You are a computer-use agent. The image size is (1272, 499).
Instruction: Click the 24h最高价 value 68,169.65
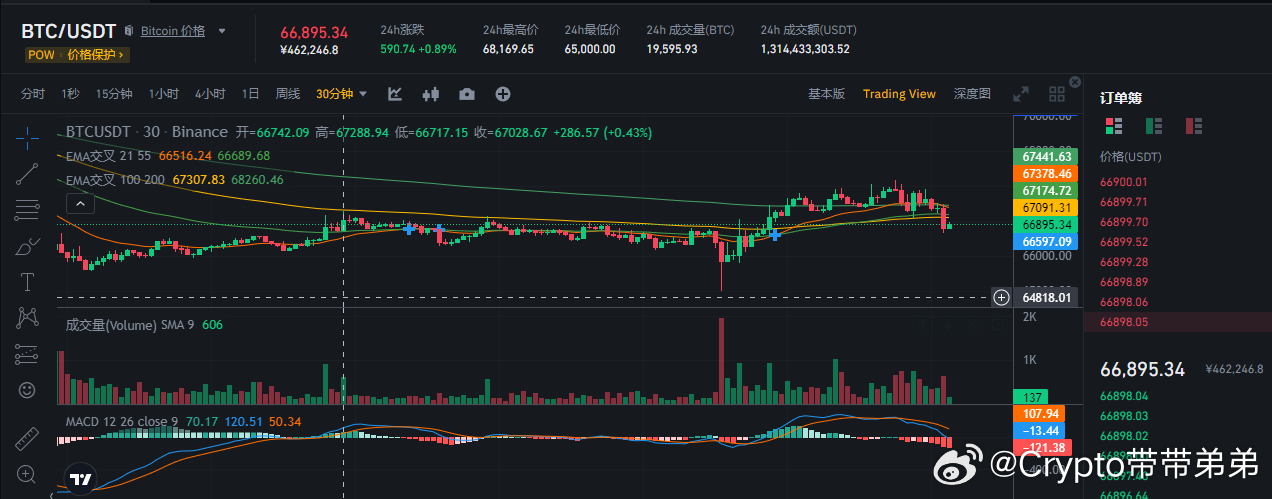tap(508, 49)
